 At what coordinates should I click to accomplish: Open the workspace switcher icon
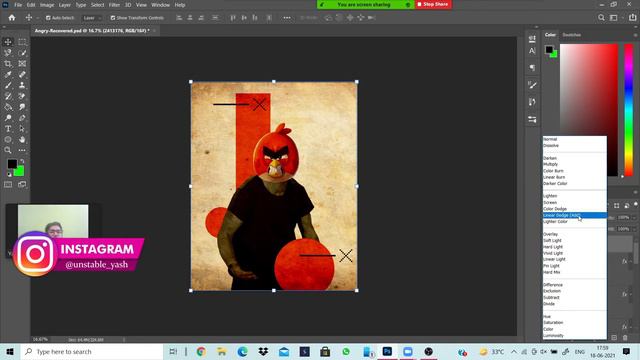[x=614, y=18]
